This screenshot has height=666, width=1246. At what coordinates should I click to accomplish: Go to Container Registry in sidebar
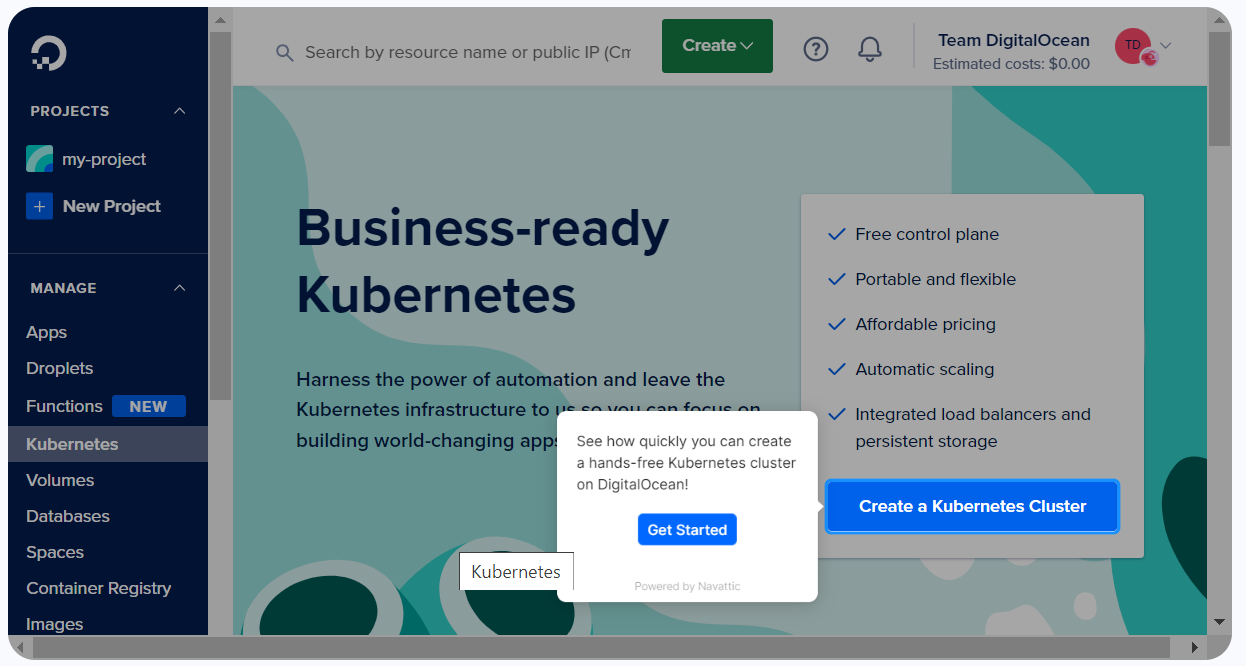(99, 588)
